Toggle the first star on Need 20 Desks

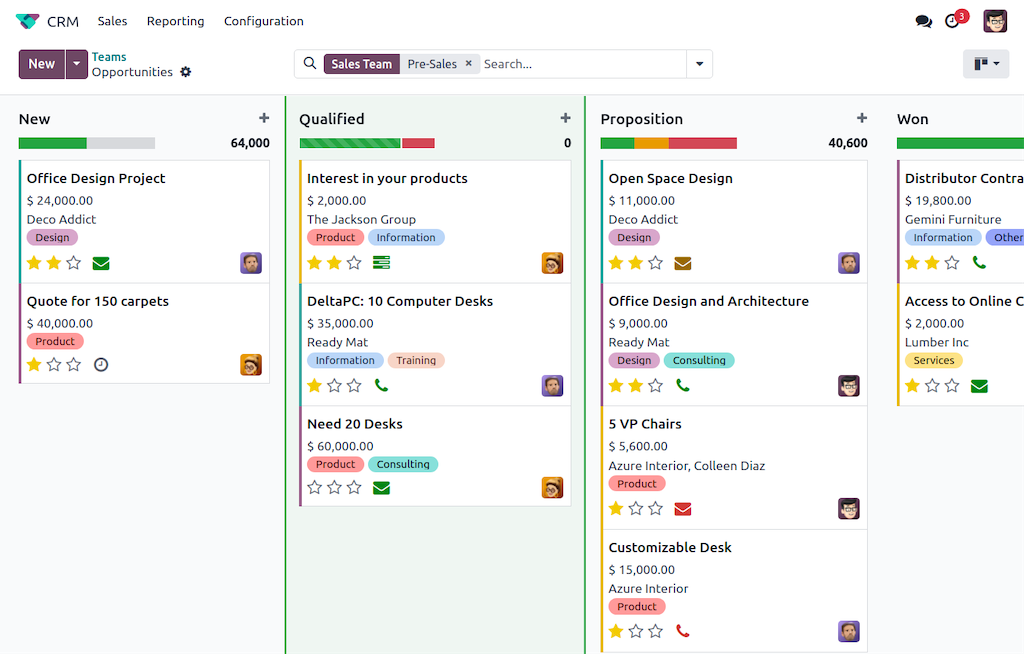click(x=314, y=488)
